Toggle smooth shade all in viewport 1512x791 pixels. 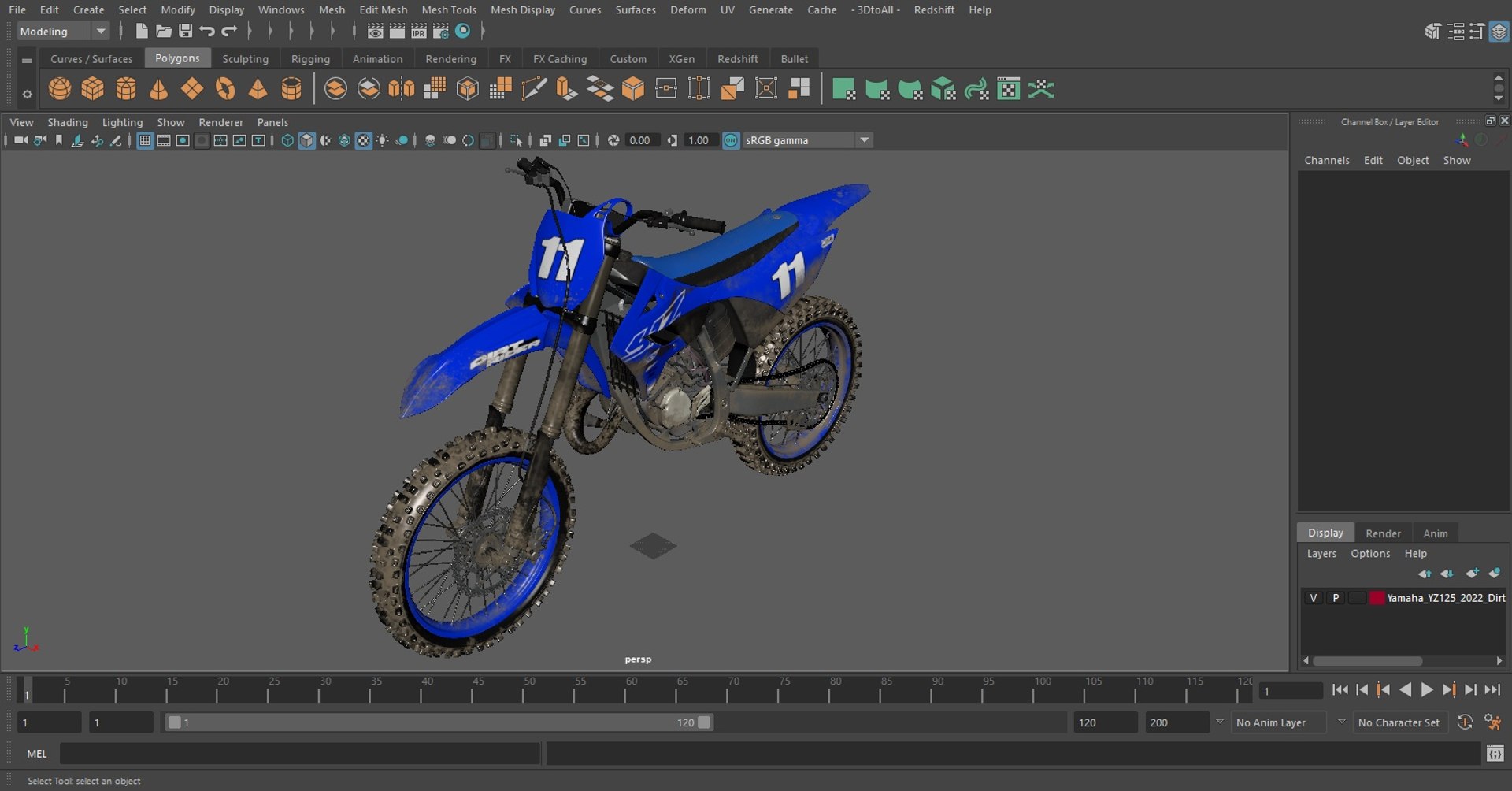click(x=306, y=140)
